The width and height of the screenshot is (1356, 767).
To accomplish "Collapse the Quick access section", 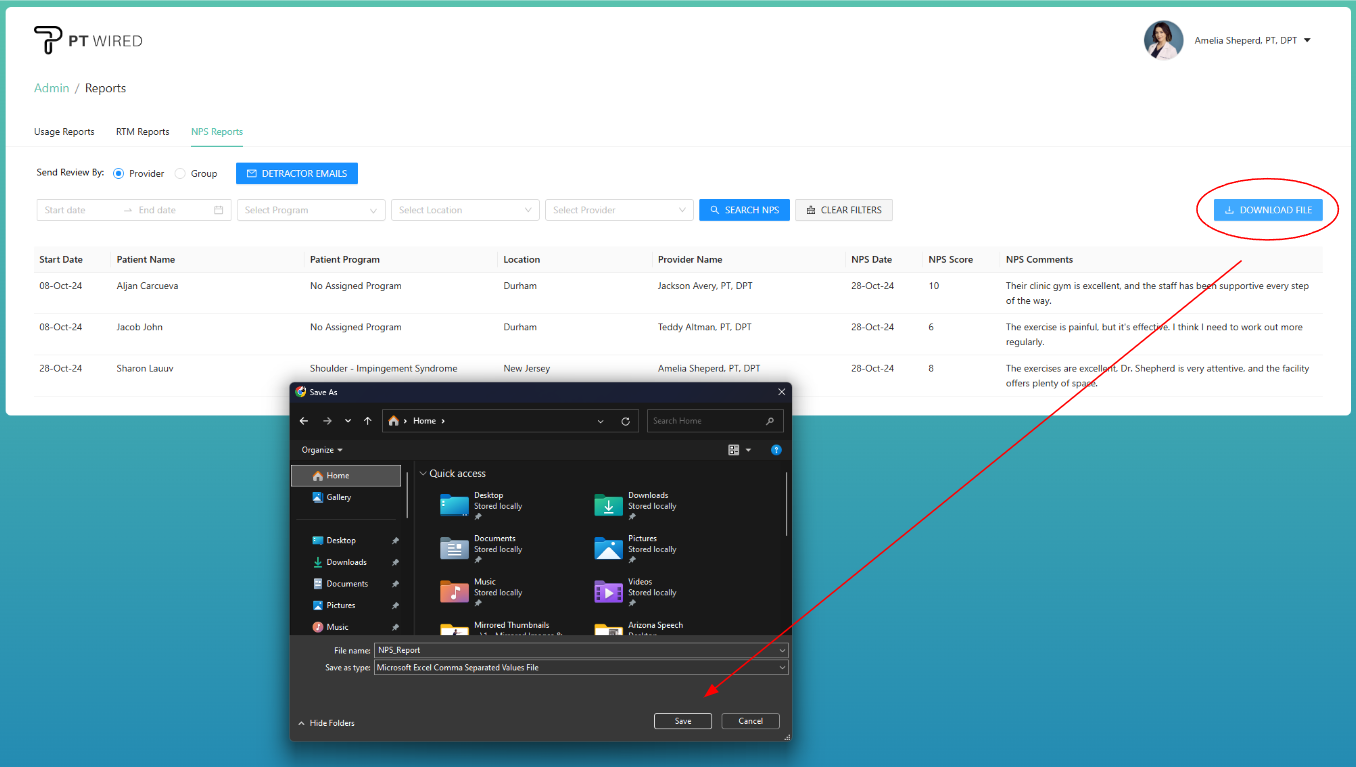I will point(423,474).
